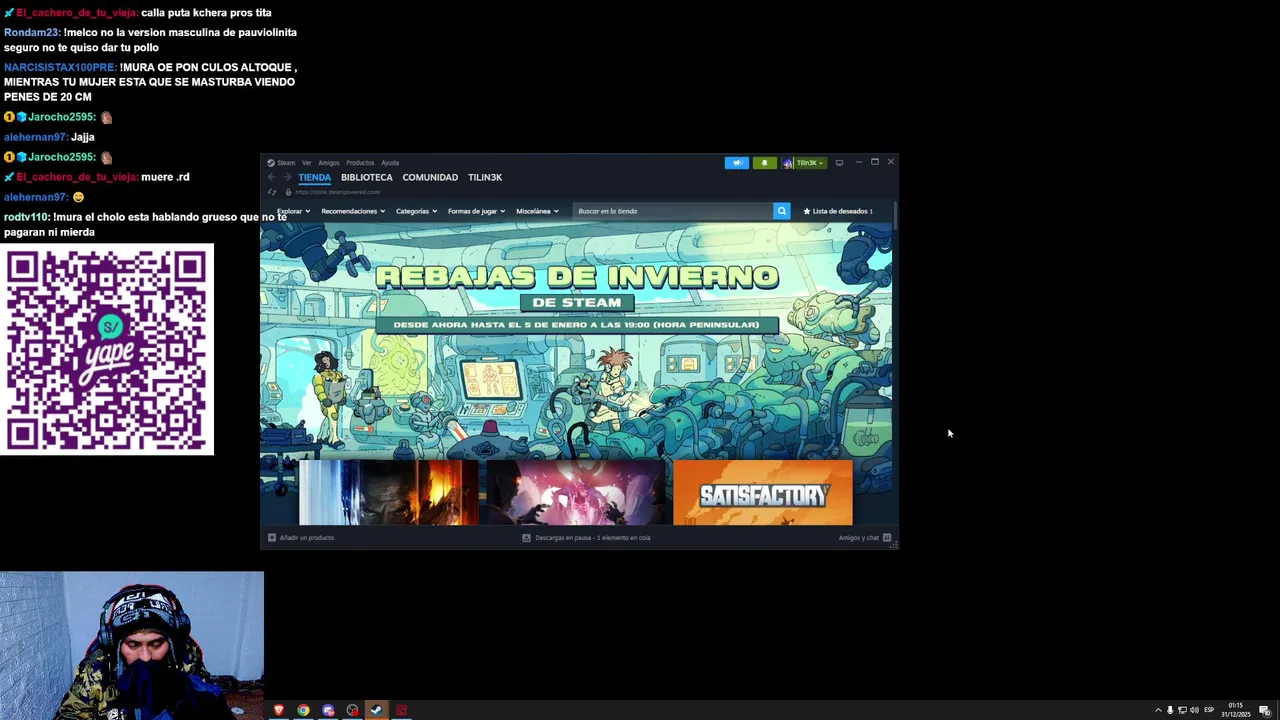Click the Steam announcements megaphone icon
The image size is (1280, 720).
(x=736, y=163)
